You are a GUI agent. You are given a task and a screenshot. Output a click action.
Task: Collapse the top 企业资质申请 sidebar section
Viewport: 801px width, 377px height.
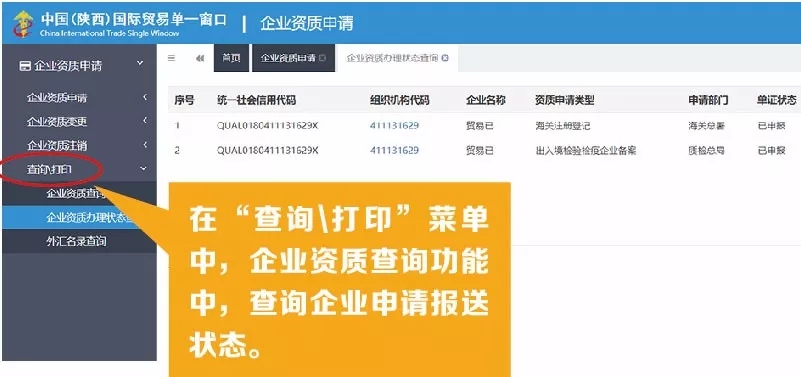coord(78,66)
